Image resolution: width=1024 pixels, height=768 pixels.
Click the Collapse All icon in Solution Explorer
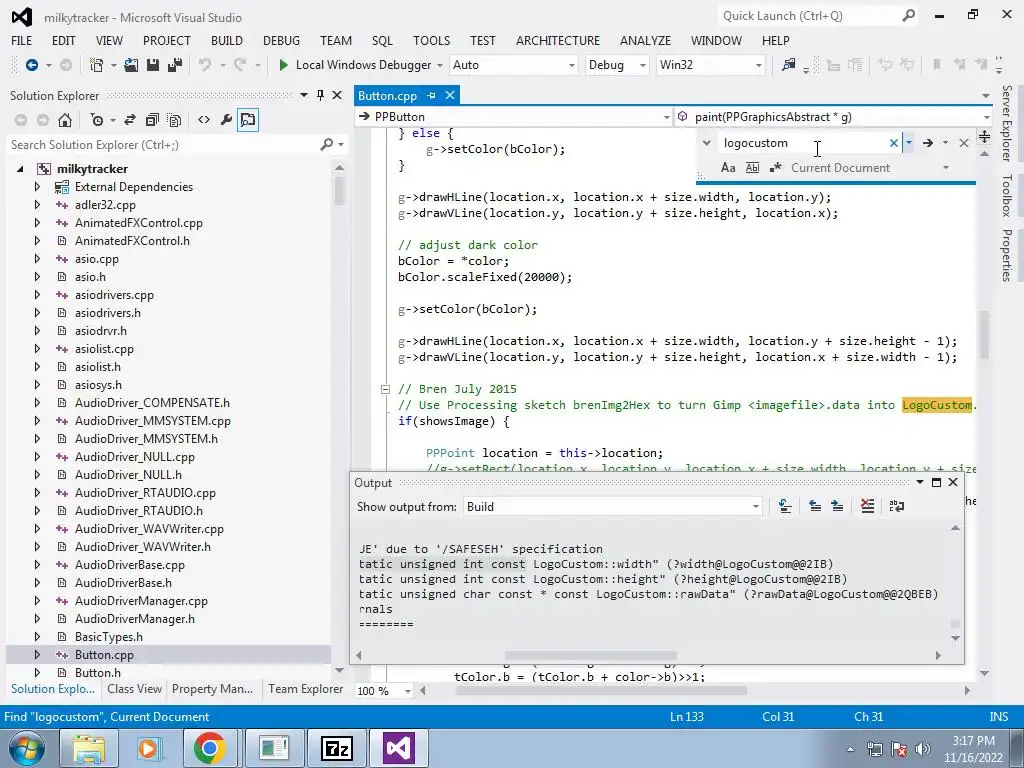point(152,120)
